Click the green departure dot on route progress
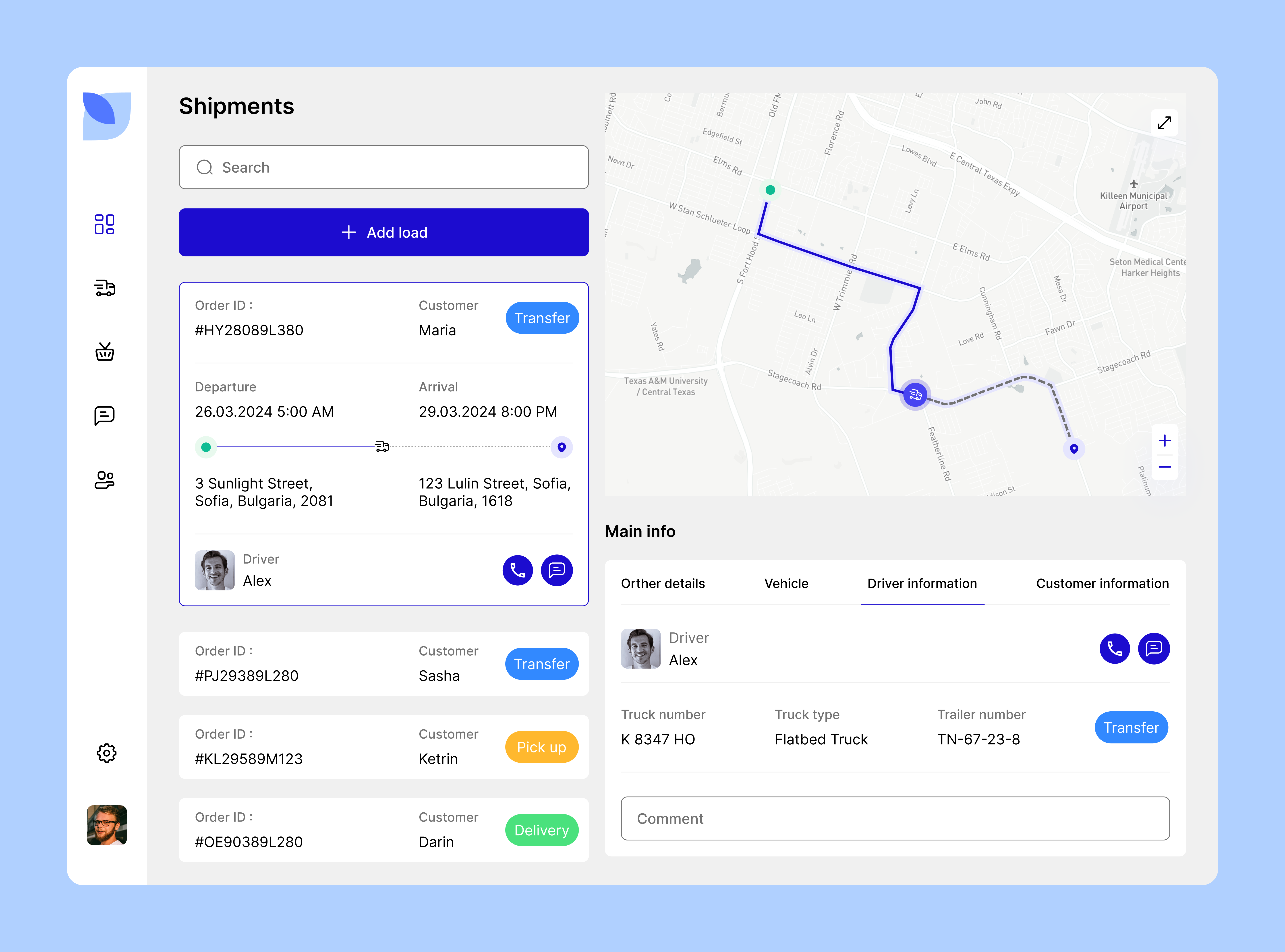Image resolution: width=1285 pixels, height=952 pixels. 206,447
